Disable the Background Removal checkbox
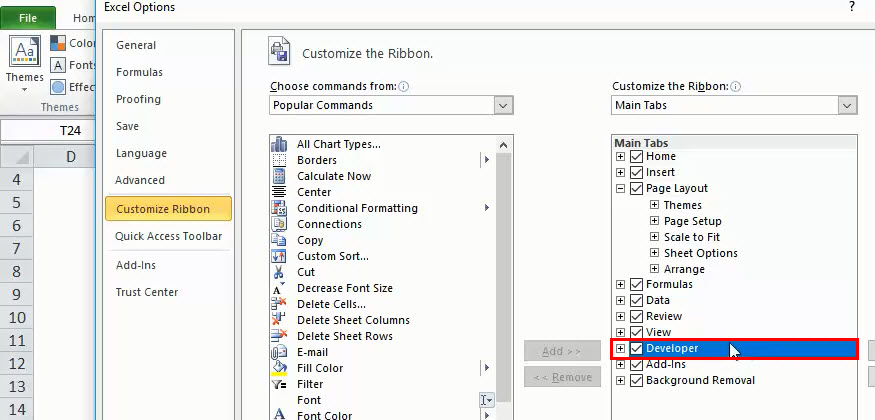This screenshot has width=875, height=420. click(x=637, y=380)
